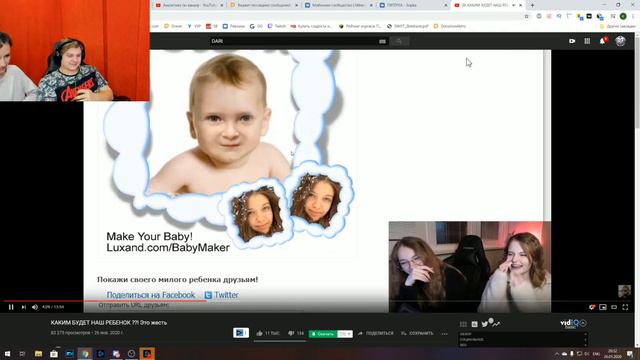The height and width of the screenshot is (360, 640).
Task: Click the vidIQ Twitter stats icon
Action: click(x=484, y=324)
